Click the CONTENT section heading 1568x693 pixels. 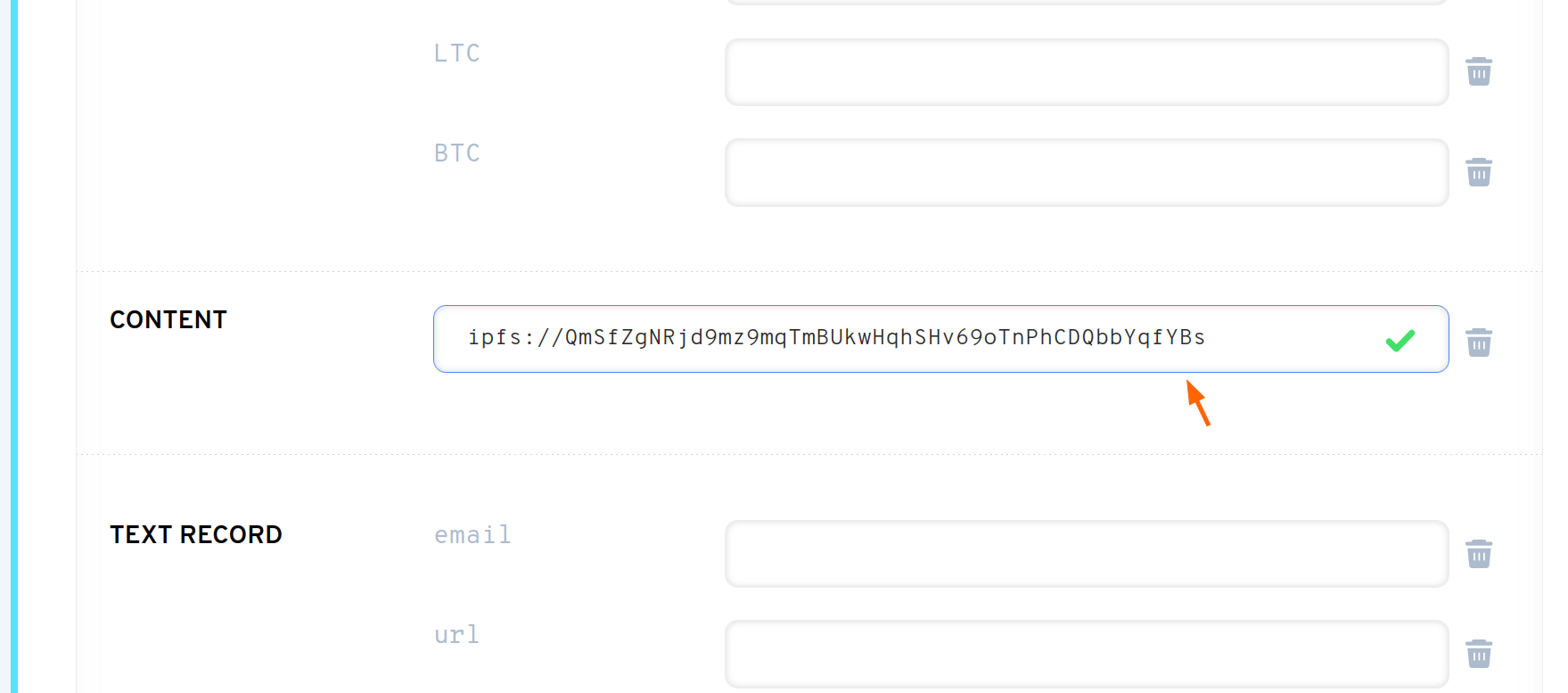click(x=168, y=320)
